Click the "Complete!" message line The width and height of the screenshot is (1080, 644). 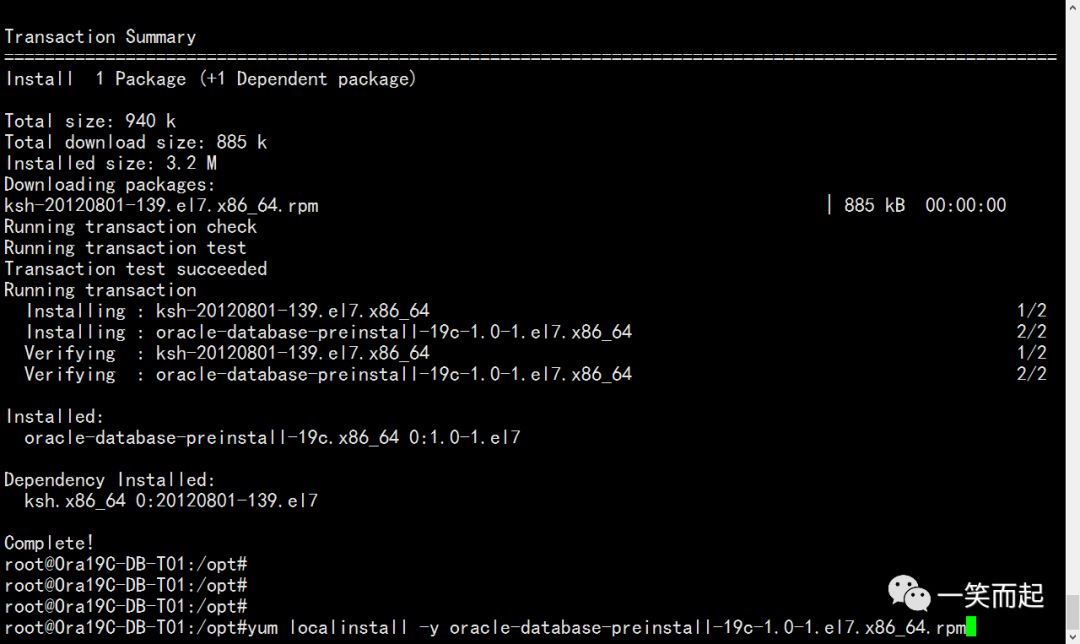[x=49, y=543]
